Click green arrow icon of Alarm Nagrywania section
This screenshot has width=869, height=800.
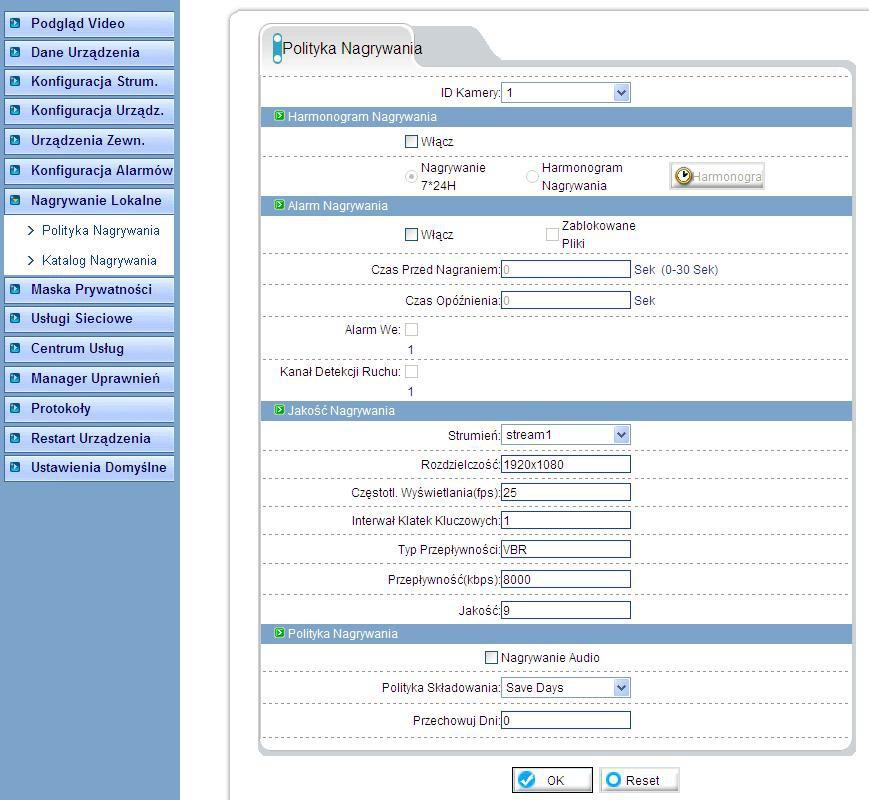(279, 205)
